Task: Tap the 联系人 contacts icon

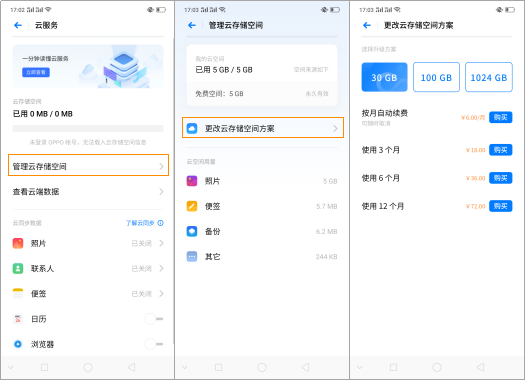Action: coord(18,268)
